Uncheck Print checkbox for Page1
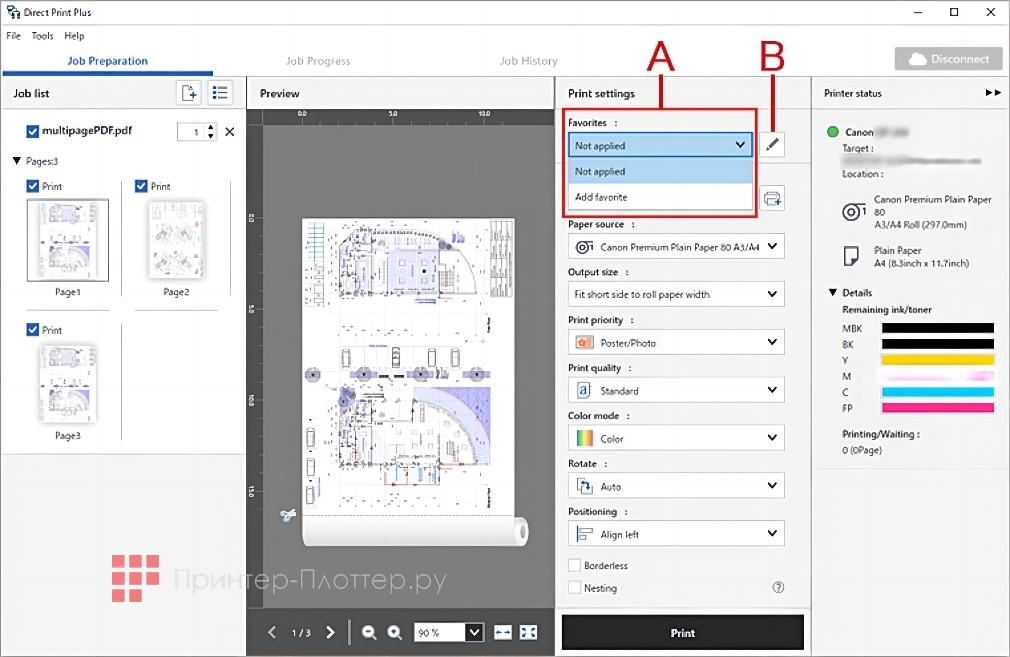The image size is (1010, 657). click(x=33, y=186)
